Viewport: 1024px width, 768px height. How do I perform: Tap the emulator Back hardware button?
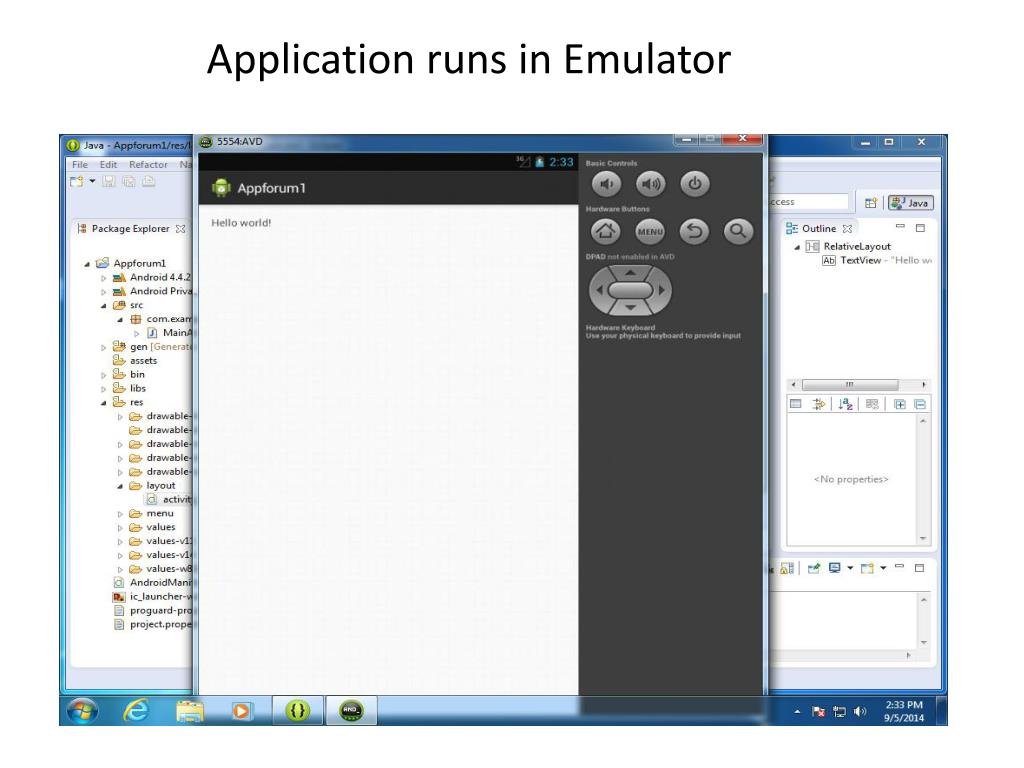[x=694, y=231]
